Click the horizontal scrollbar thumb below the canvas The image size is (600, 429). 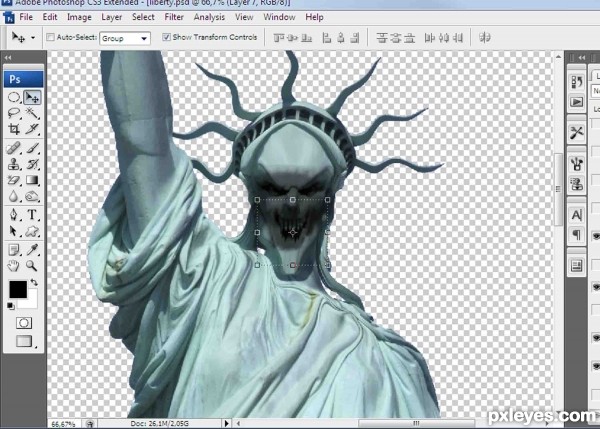[416, 423]
